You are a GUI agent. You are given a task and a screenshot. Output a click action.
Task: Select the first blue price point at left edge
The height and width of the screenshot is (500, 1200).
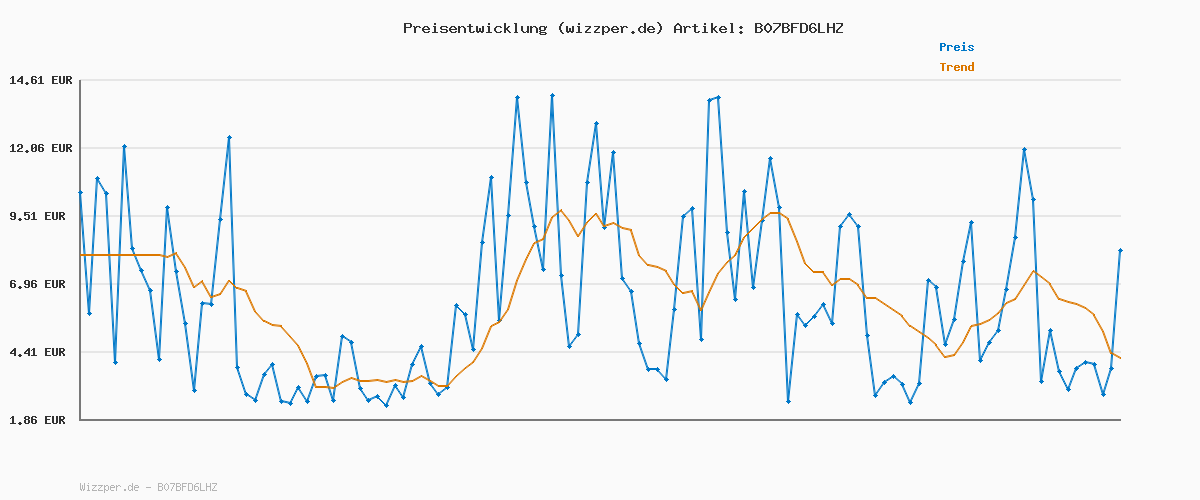coord(81,192)
